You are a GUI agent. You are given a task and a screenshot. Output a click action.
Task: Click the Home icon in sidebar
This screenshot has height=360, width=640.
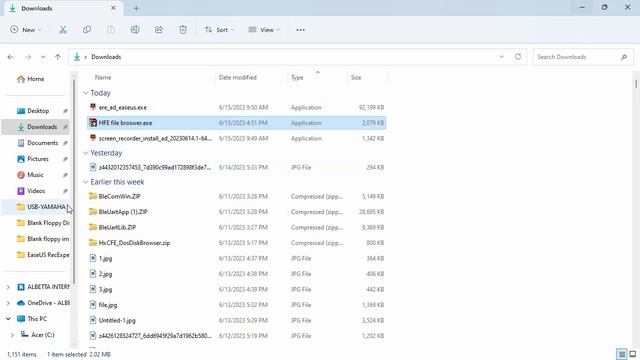(21, 79)
